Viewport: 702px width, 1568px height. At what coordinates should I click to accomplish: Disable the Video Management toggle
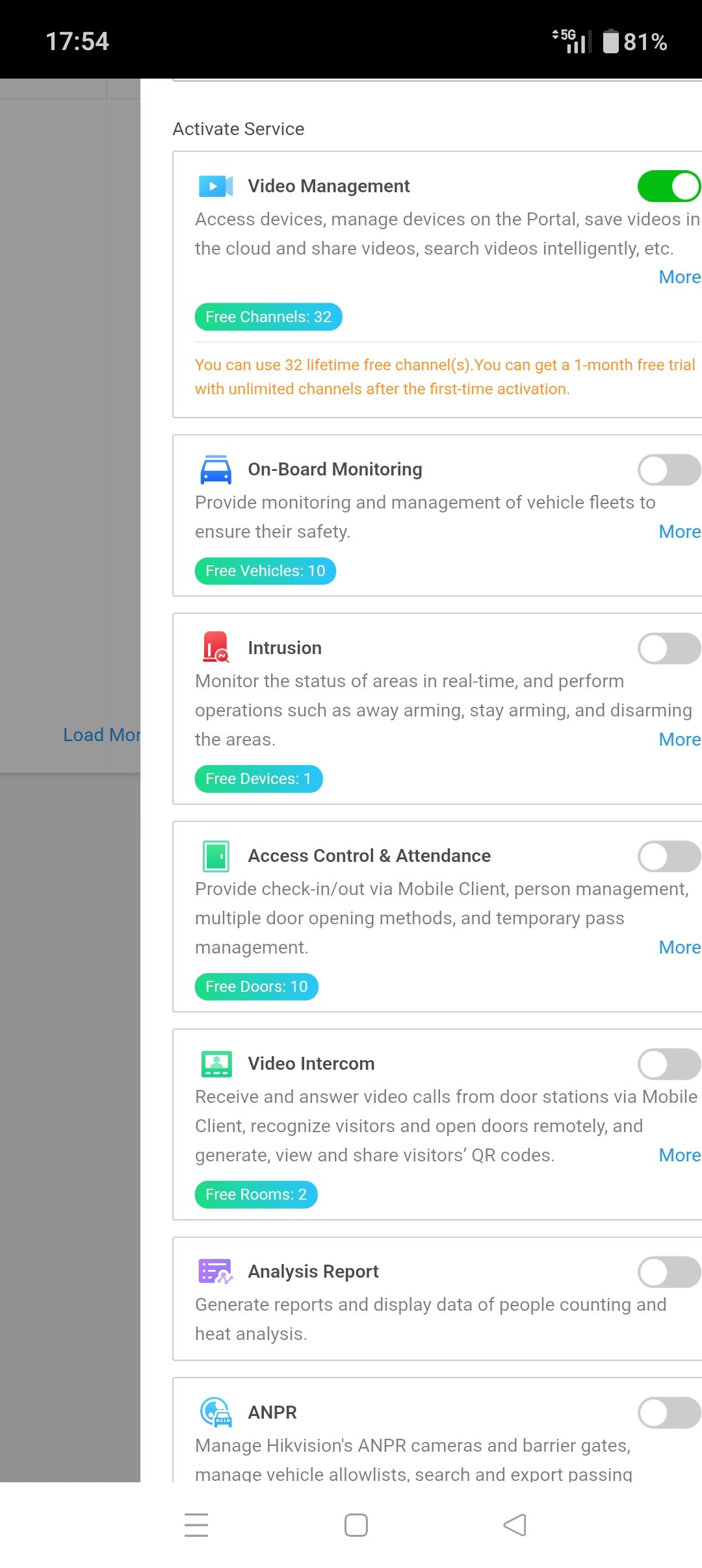pyautogui.click(x=669, y=186)
